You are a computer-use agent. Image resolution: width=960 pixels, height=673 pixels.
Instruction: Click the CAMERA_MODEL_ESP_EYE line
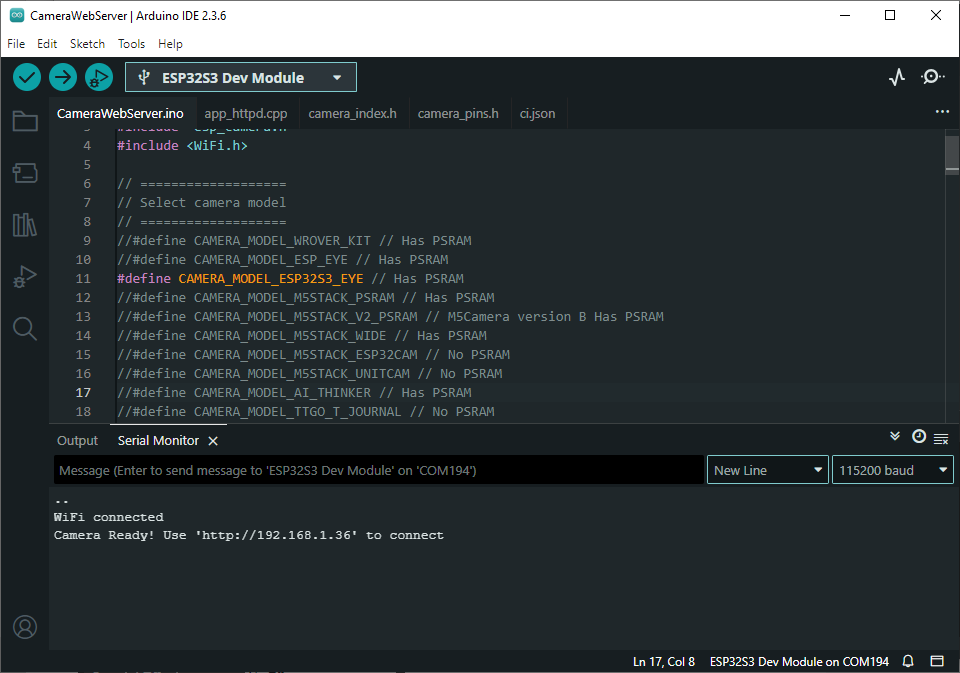pyautogui.click(x=283, y=260)
